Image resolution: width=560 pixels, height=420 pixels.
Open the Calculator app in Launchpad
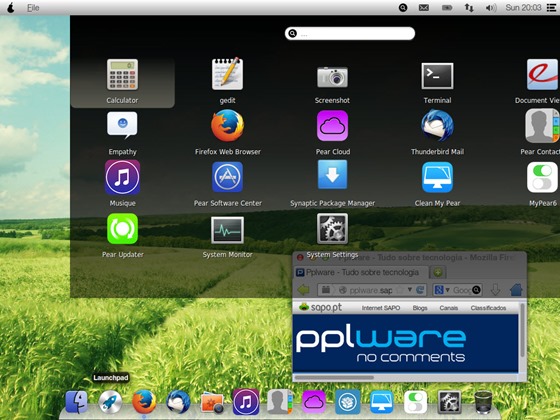click(122, 74)
